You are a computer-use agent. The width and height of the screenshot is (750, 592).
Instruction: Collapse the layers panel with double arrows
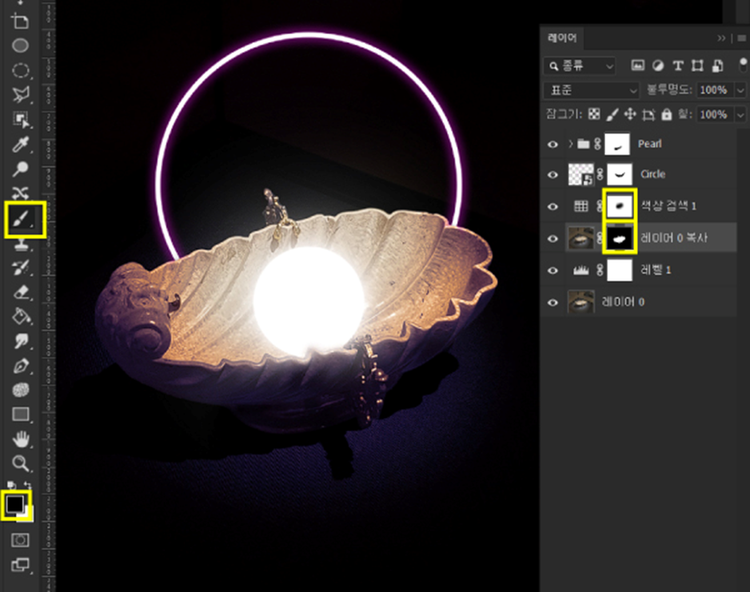tap(721, 38)
